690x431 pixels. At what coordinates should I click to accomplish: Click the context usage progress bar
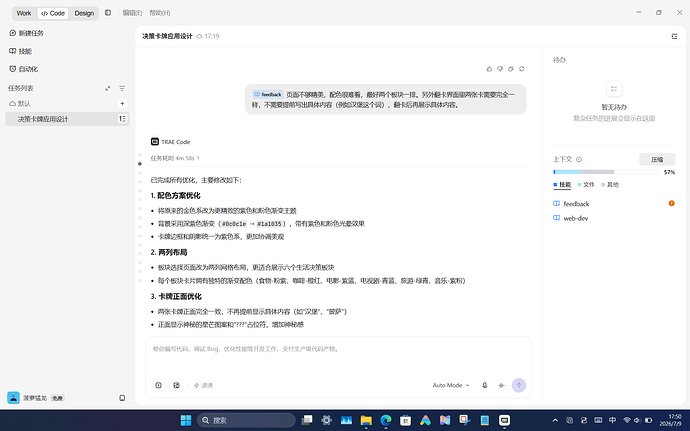pyautogui.click(x=606, y=172)
